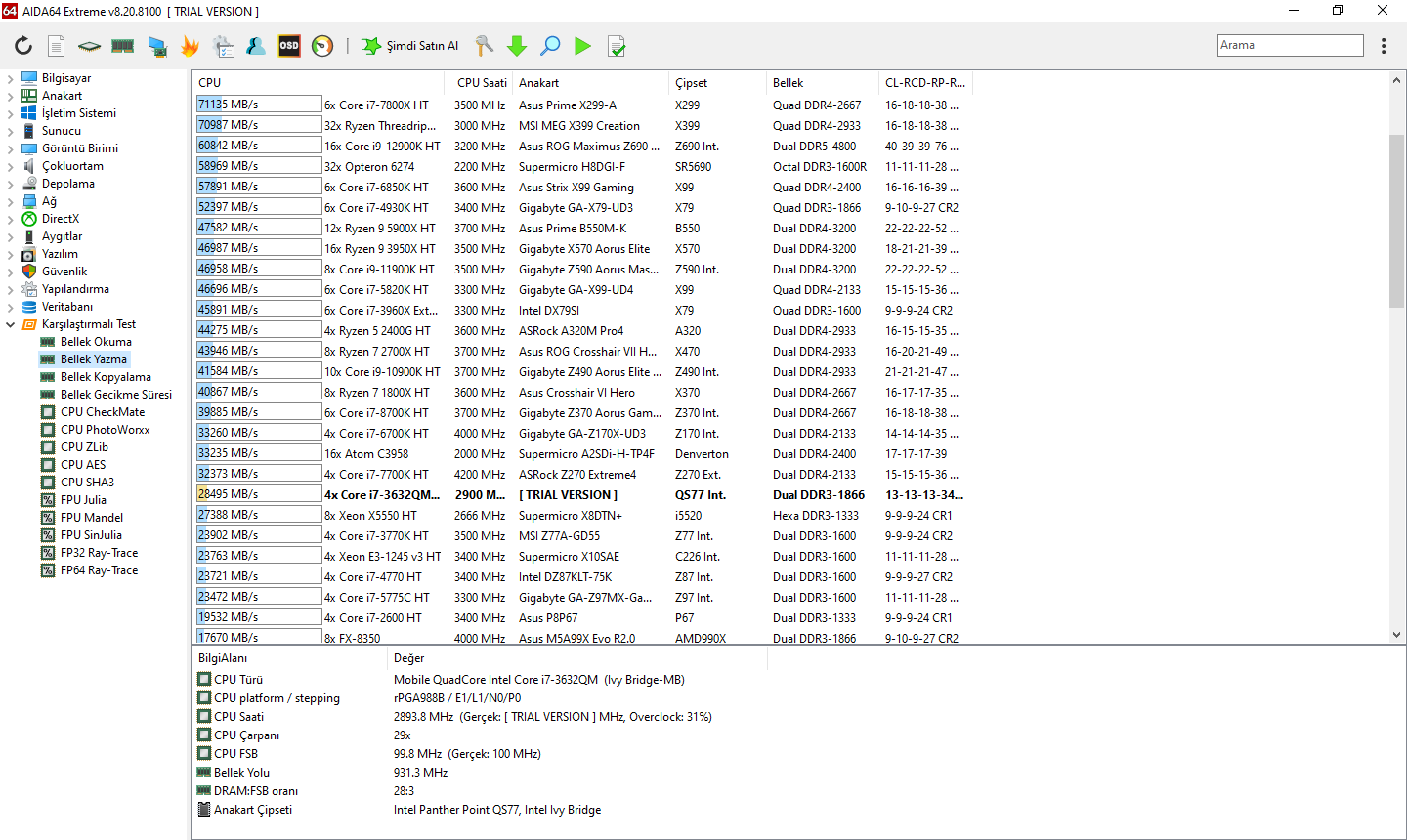Click the Arama search field
This screenshot has width=1407, height=840.
point(1291,45)
